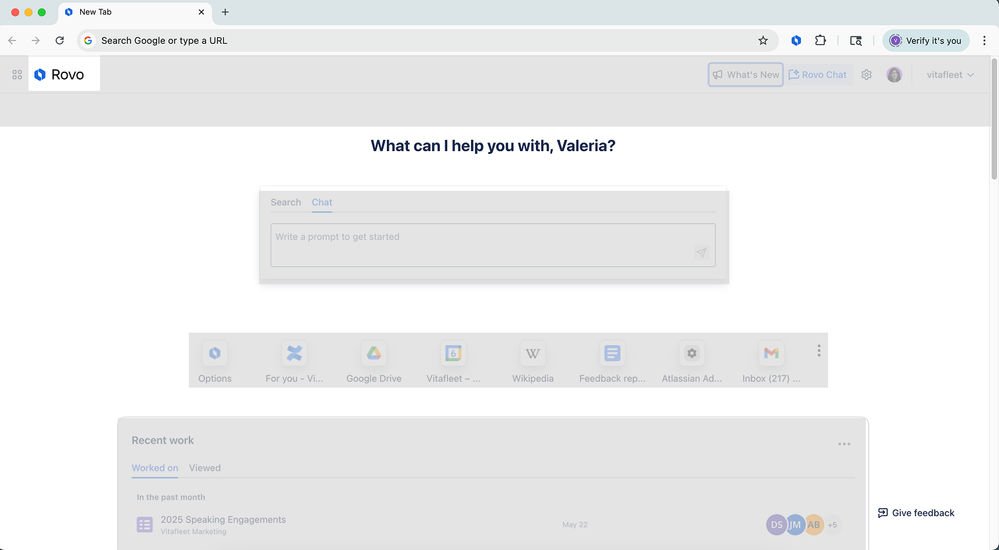Open the Wikipedia shortcut
The width and height of the screenshot is (999, 550).
(533, 362)
